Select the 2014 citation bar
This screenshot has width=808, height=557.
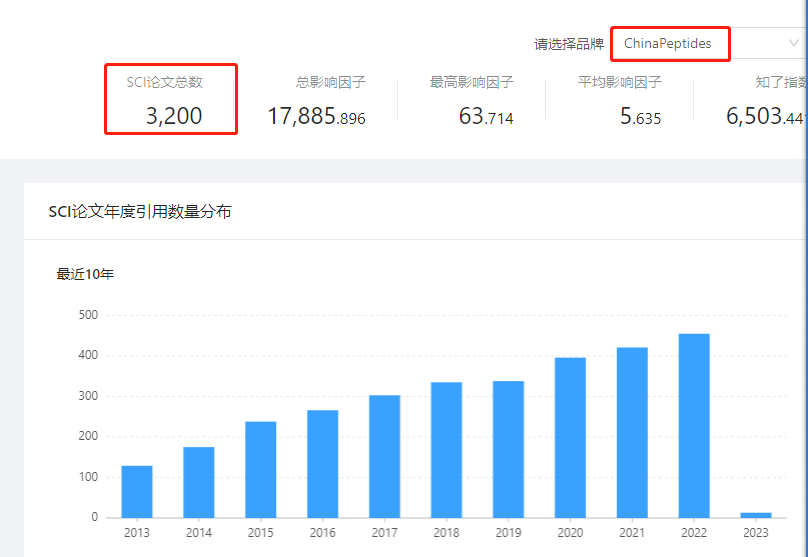point(199,482)
